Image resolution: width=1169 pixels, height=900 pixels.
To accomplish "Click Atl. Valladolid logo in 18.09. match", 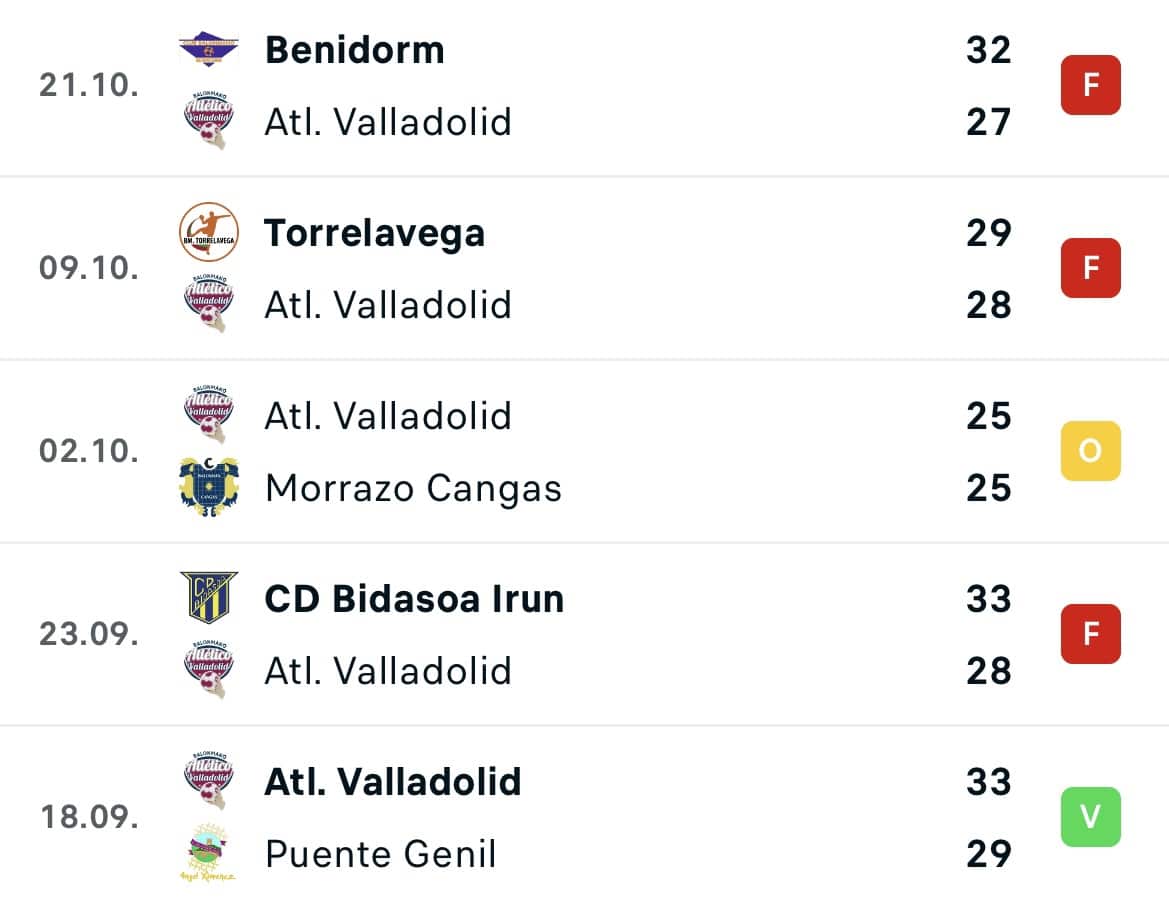I will pos(209,780).
